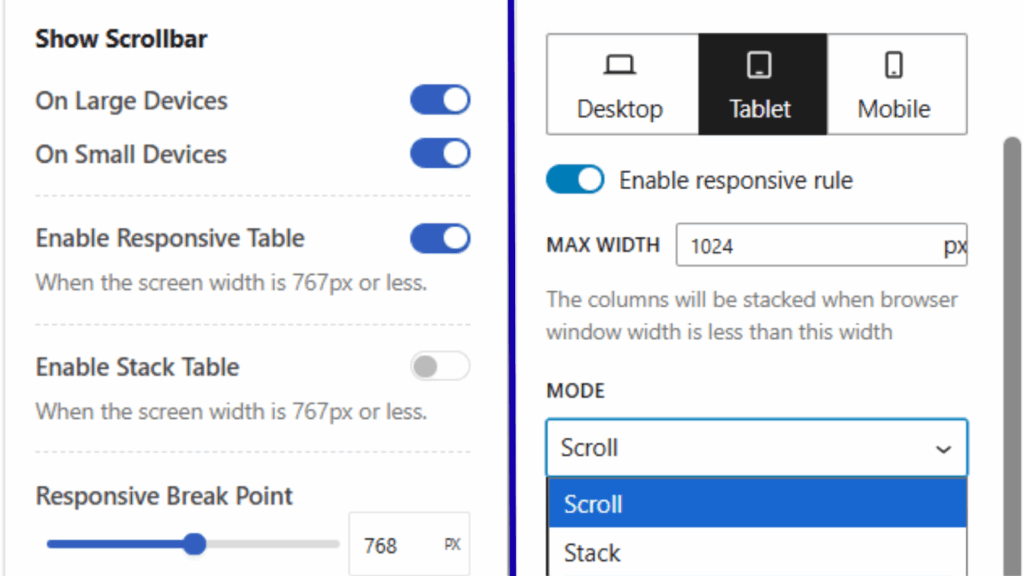Disable the Enable Responsive Table switch
Image resolution: width=1024 pixels, height=576 pixels.
coord(440,238)
